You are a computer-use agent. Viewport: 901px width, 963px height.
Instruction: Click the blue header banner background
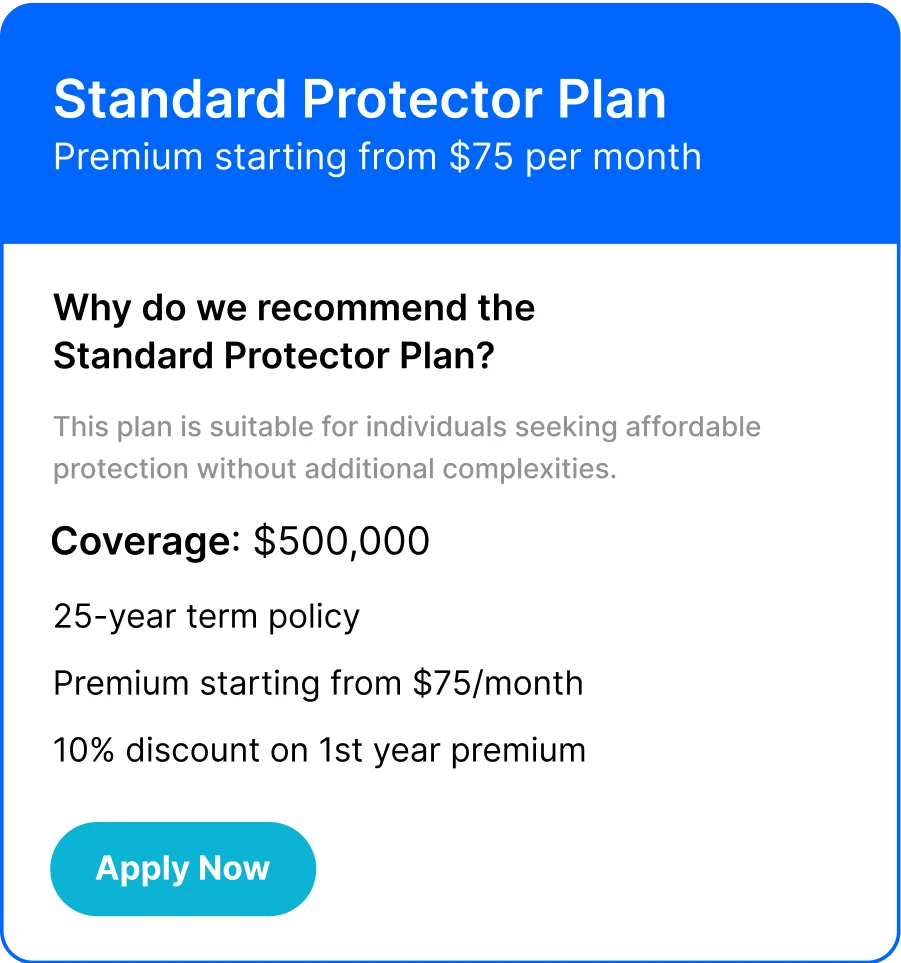pyautogui.click(x=450, y=123)
